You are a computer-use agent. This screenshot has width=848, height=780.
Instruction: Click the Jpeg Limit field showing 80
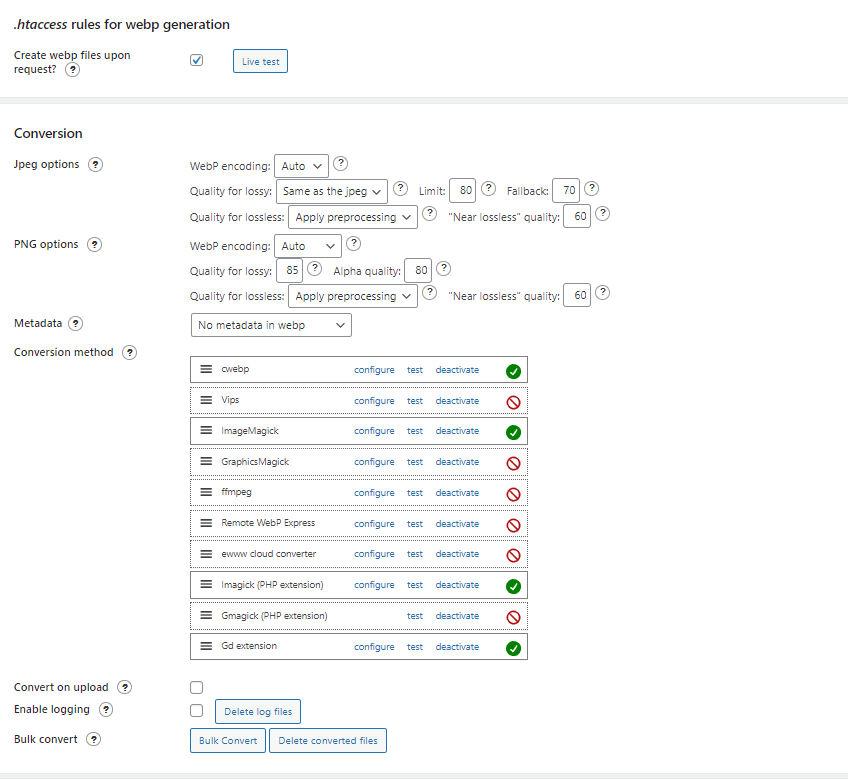point(462,190)
